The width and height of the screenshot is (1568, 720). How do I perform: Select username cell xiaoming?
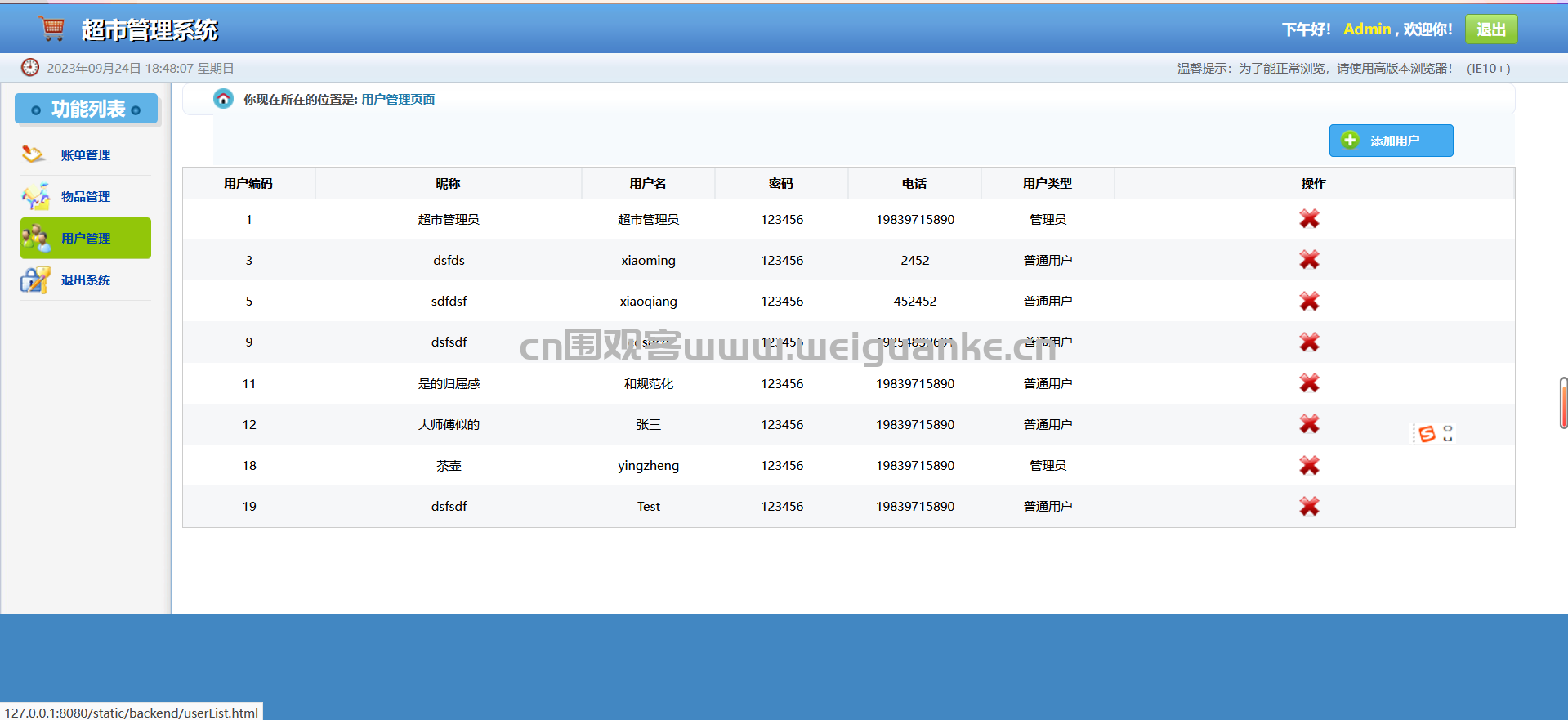648,260
